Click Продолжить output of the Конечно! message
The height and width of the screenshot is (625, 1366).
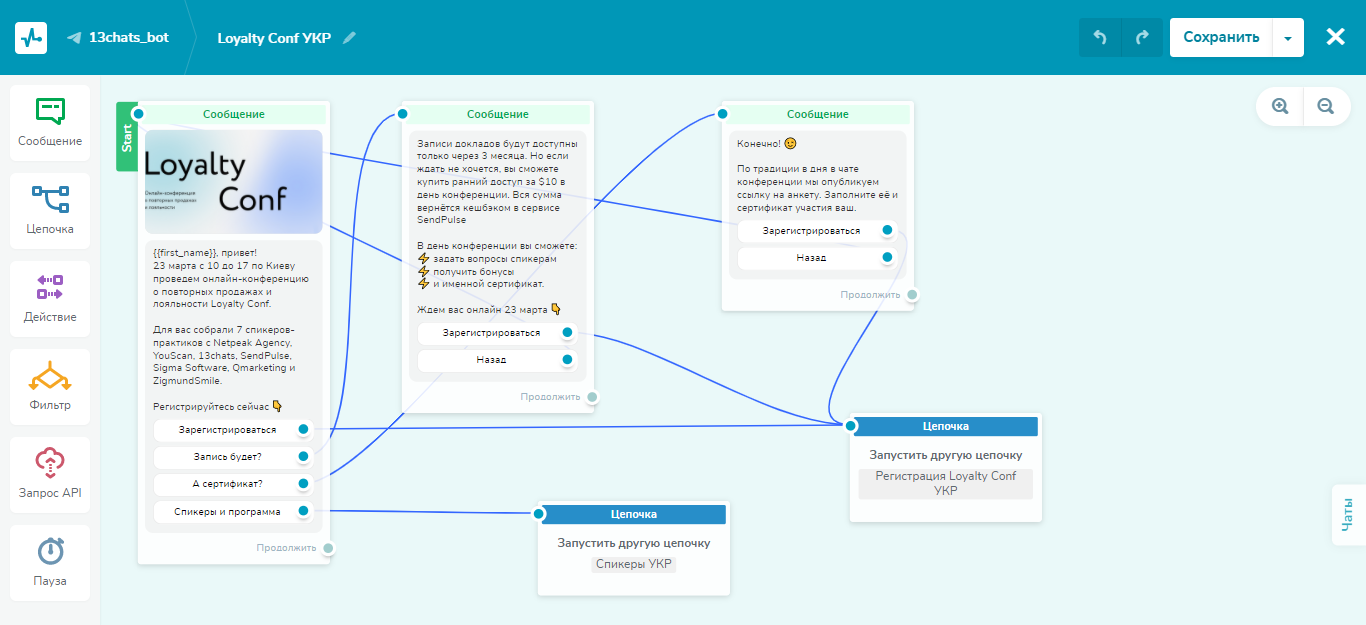pyautogui.click(x=912, y=295)
